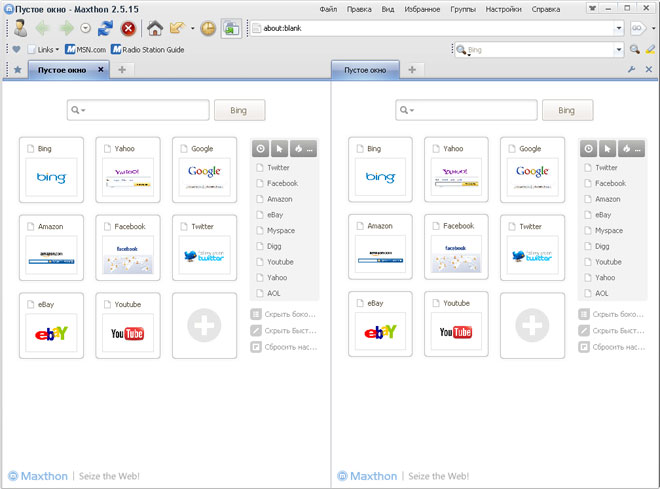Show recent pages clock icon in right sidebar

point(588,149)
